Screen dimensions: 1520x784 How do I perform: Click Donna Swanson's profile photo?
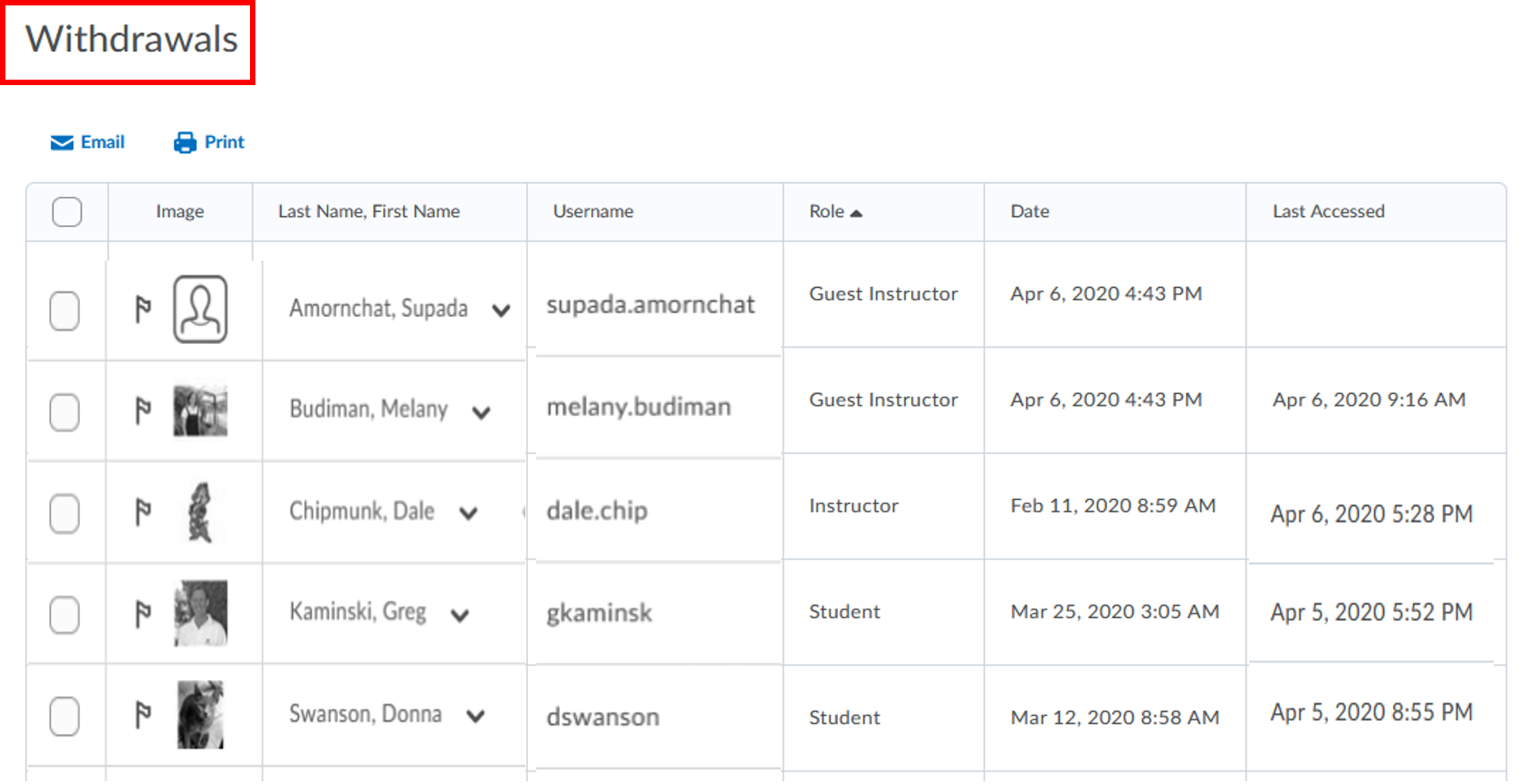[200, 715]
